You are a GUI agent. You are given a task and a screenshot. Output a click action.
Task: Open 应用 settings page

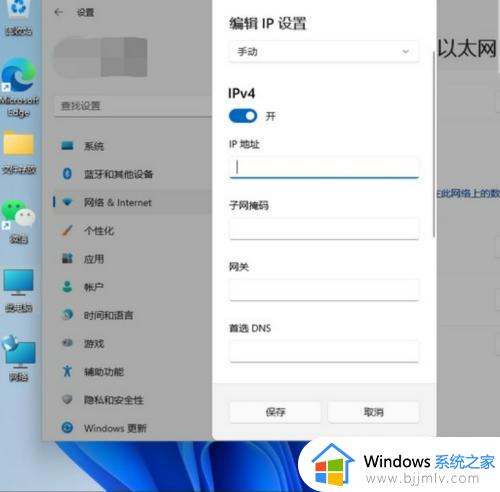pos(132,259)
